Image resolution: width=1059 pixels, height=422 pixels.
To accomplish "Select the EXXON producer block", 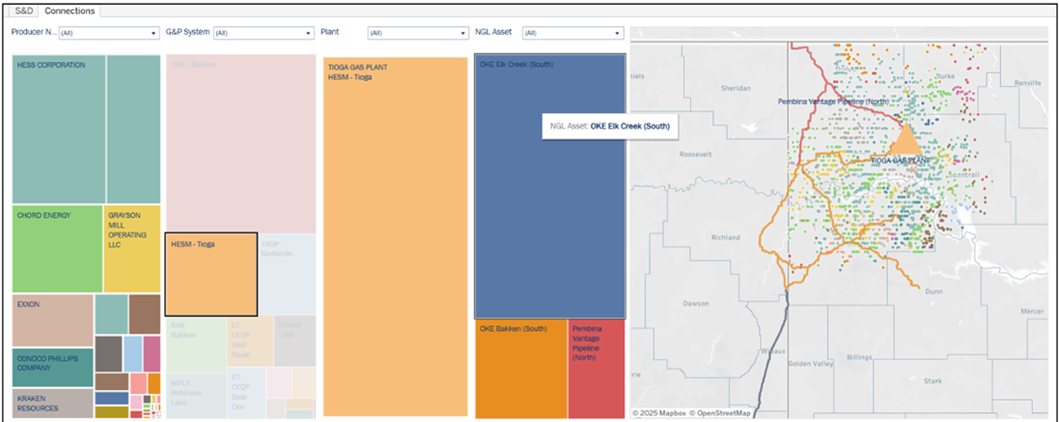I will click(53, 321).
